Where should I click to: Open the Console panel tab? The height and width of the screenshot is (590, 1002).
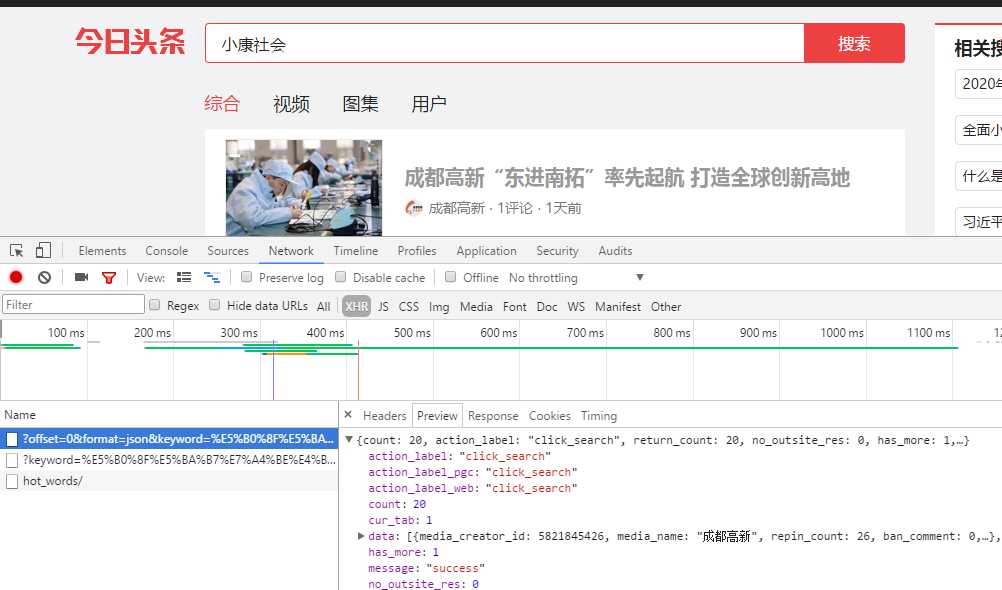[x=166, y=251]
